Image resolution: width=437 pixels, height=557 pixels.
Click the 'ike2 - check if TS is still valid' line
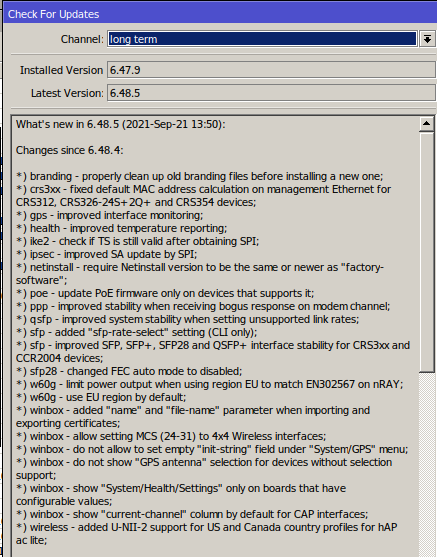(138, 241)
